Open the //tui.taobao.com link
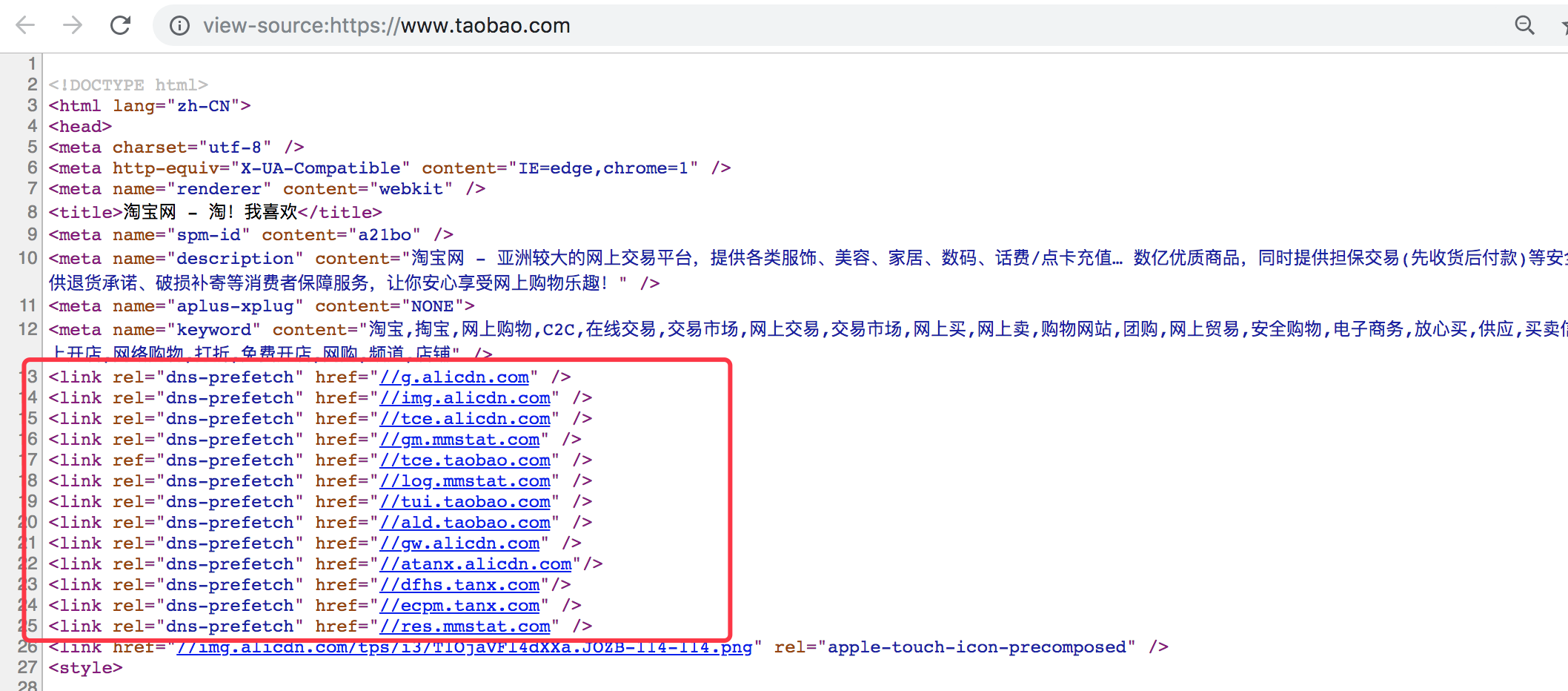The image size is (1568, 691). coord(465,502)
